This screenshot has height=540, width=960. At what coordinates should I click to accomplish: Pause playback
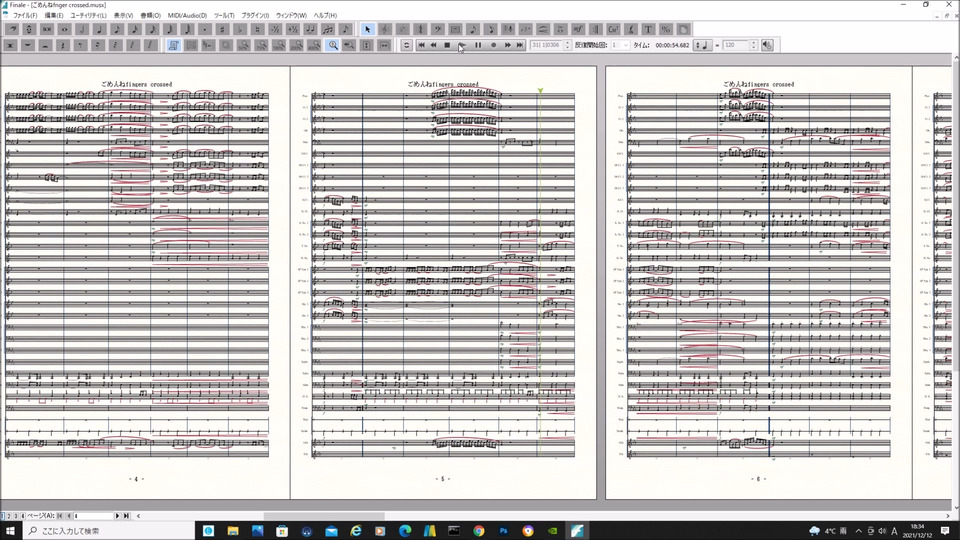point(478,45)
